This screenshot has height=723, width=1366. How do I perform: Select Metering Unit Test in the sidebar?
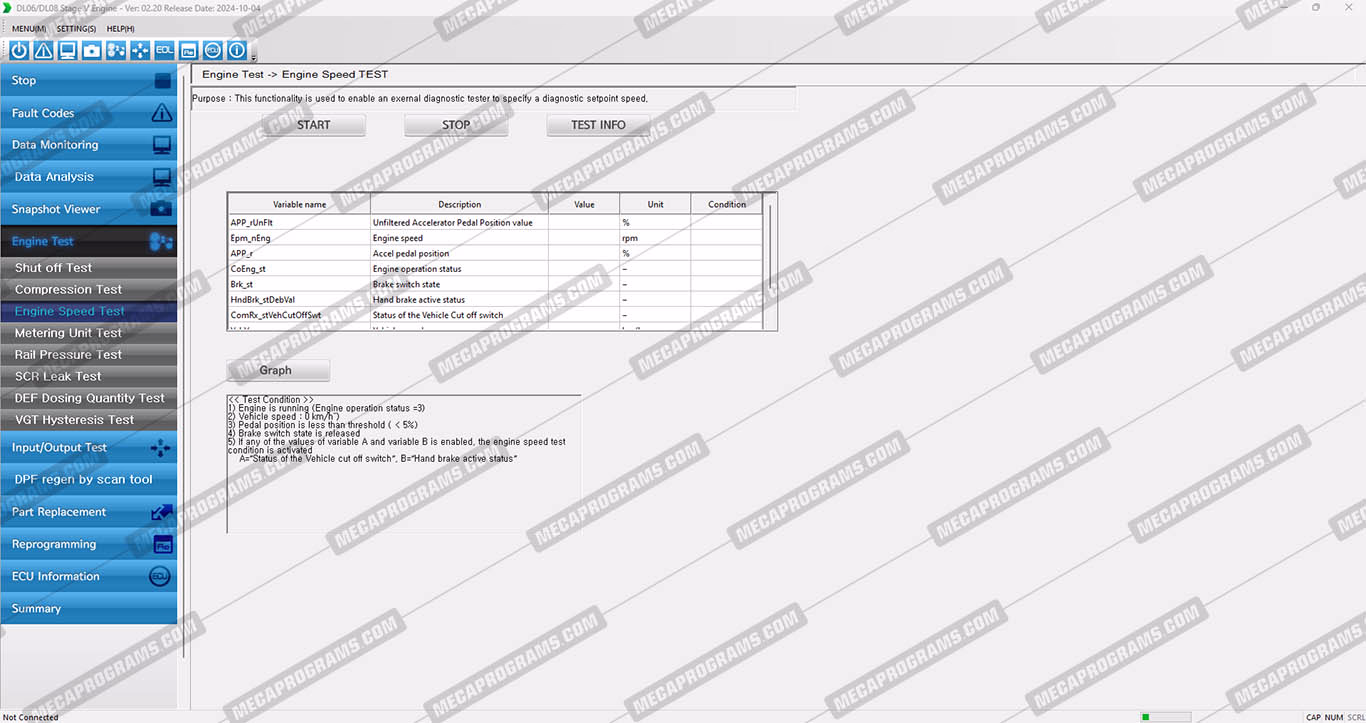89,333
